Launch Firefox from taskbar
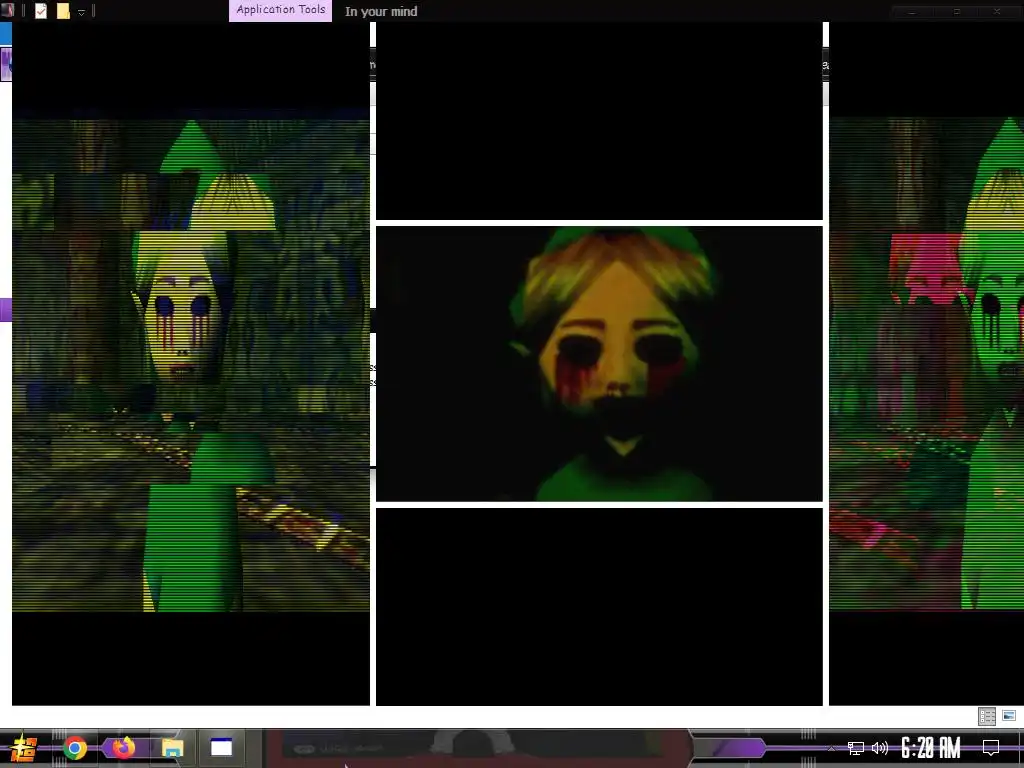Screen dimensions: 1024x768 [x=123, y=747]
